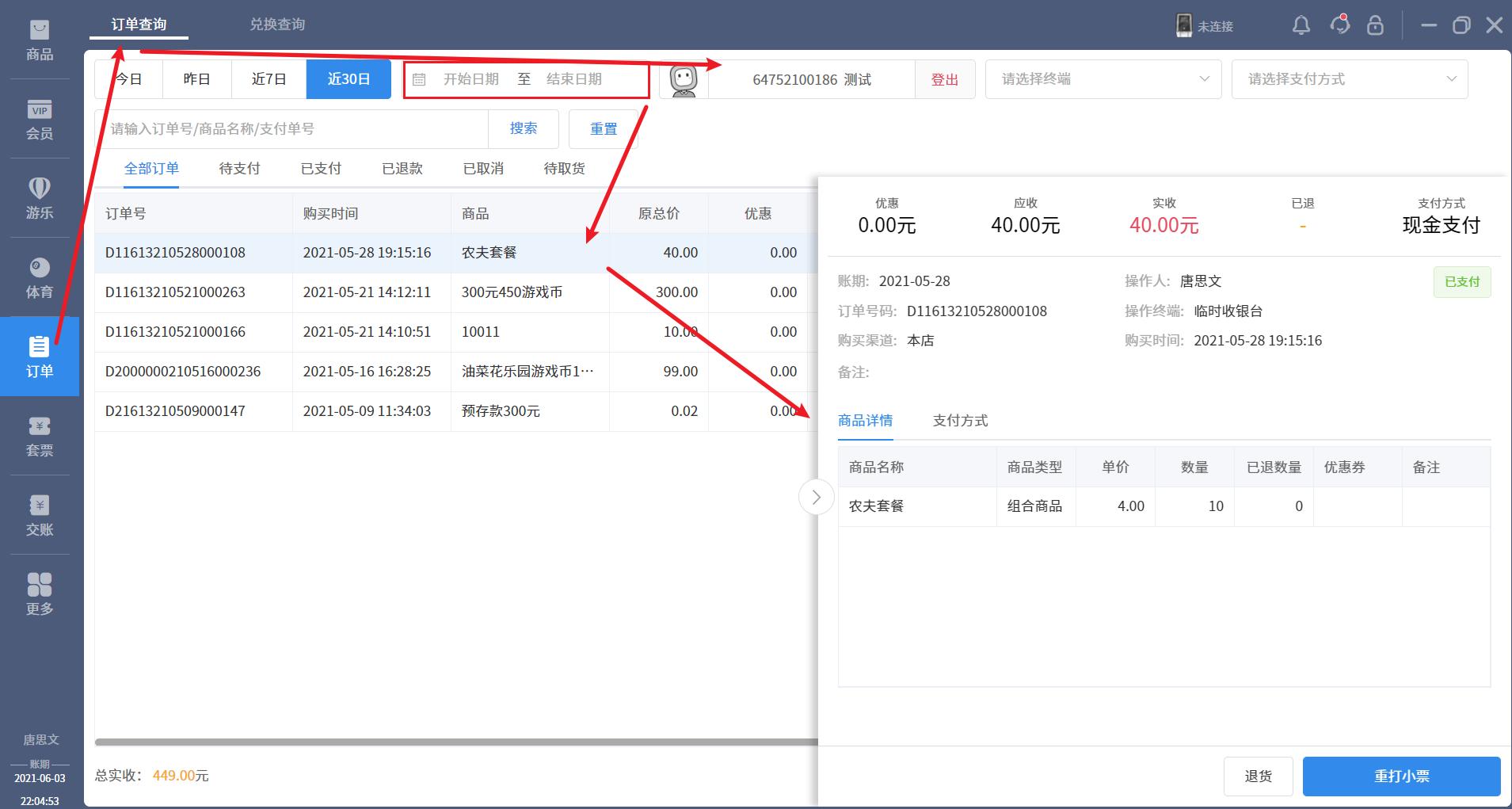Open the 交账 sidebar section

[40, 516]
